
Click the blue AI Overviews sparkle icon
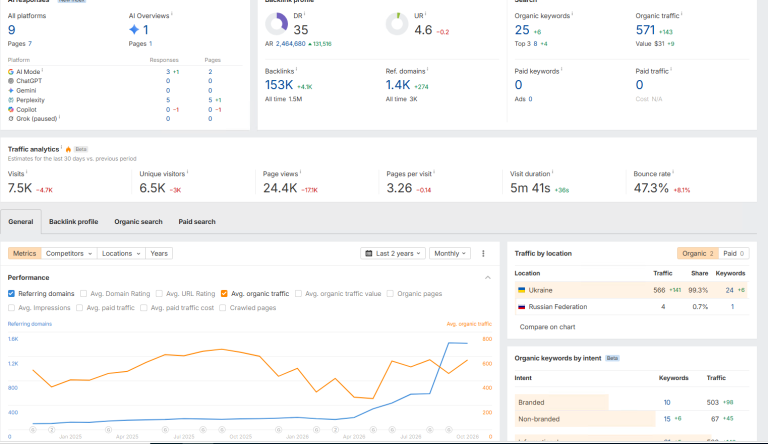134,29
